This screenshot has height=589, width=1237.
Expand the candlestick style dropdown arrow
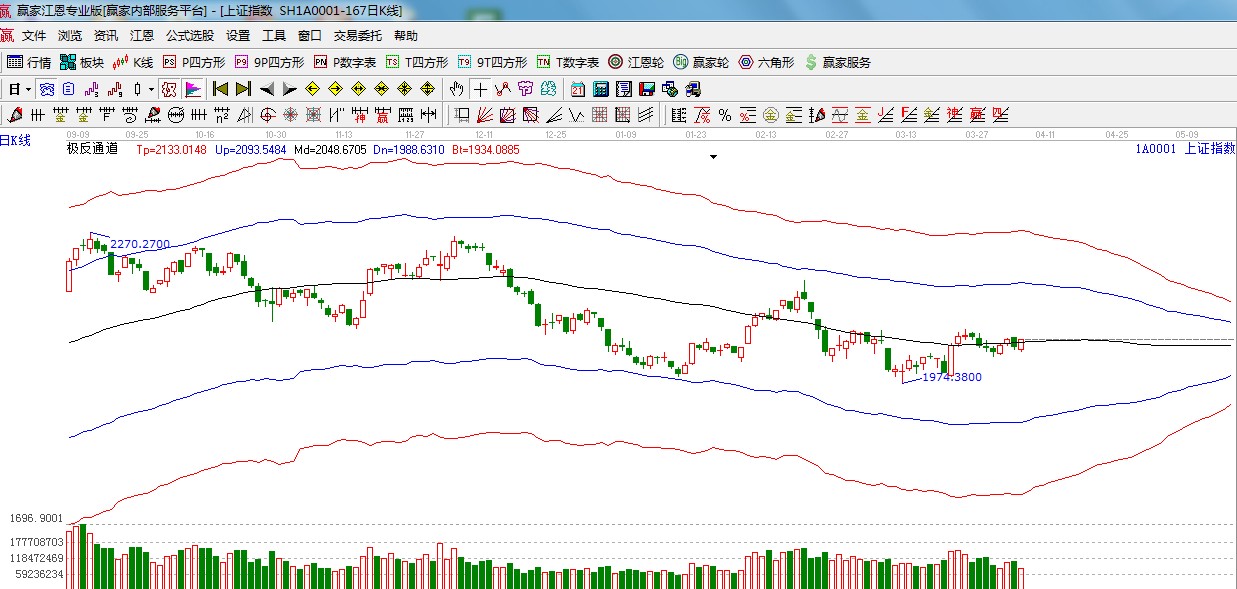tap(151, 89)
